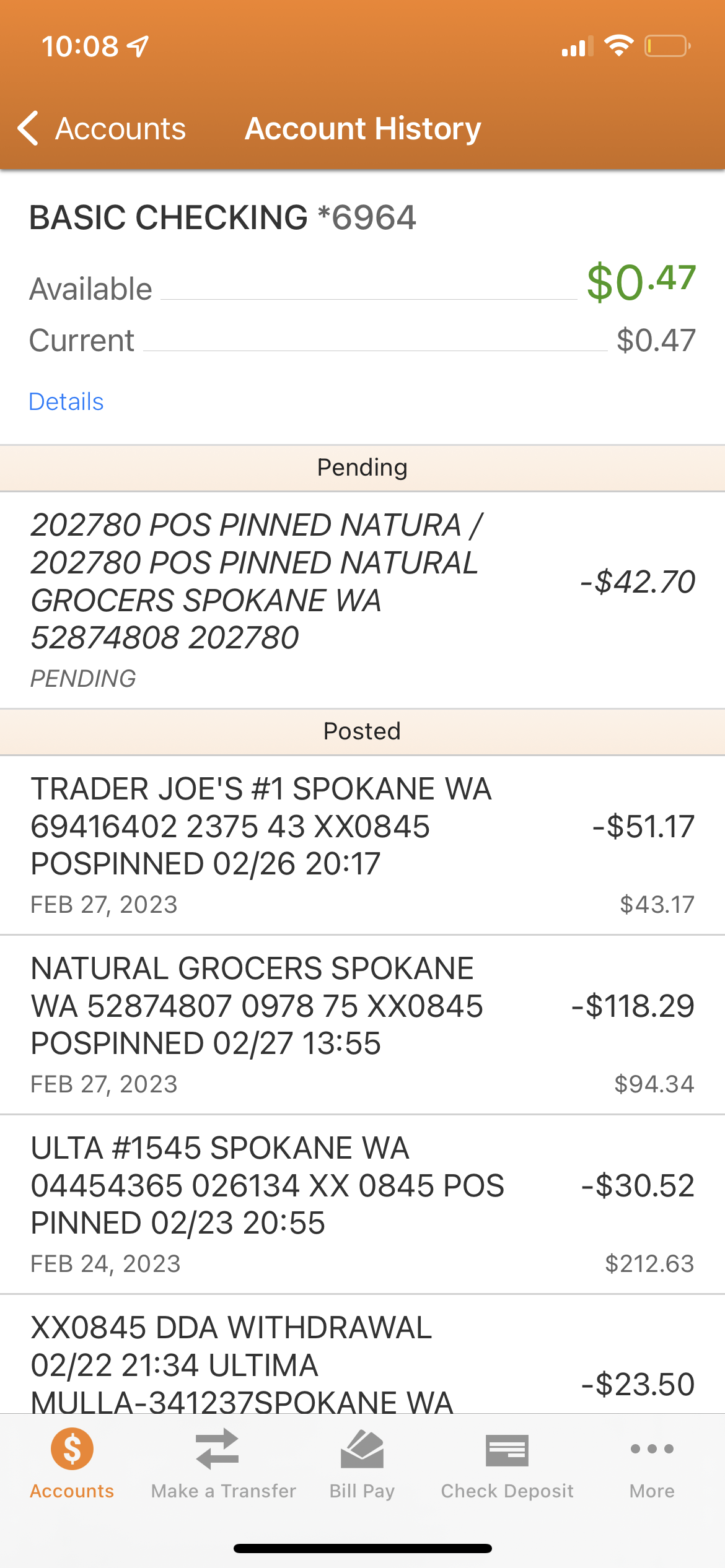Open the DDA Withdrawal -$23.50 transaction
Screen dimensions: 725x1568
pos(362,1354)
